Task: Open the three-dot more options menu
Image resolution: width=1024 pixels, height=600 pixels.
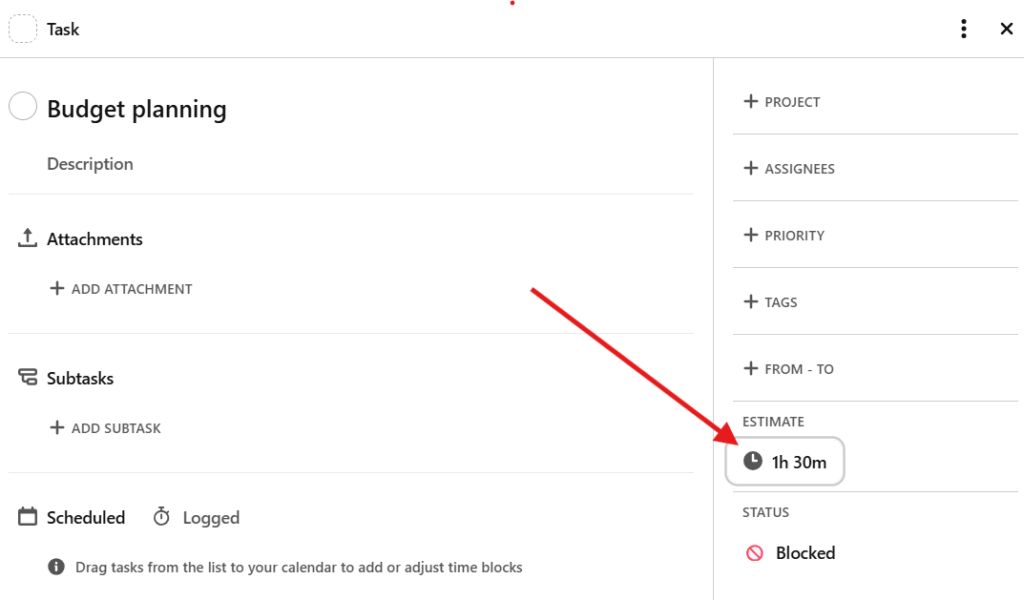Action: (x=963, y=29)
